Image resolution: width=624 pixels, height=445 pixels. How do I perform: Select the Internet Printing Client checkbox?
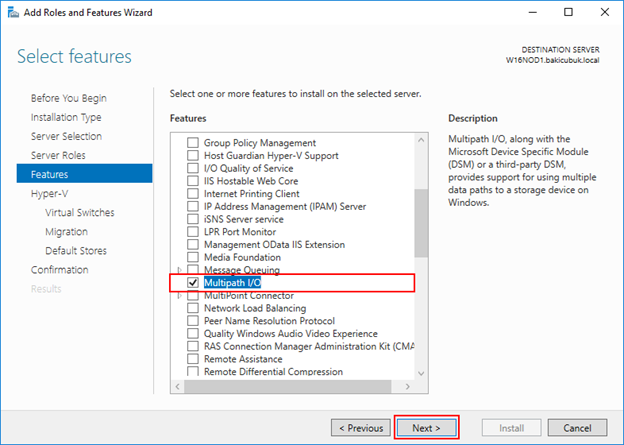pos(193,193)
